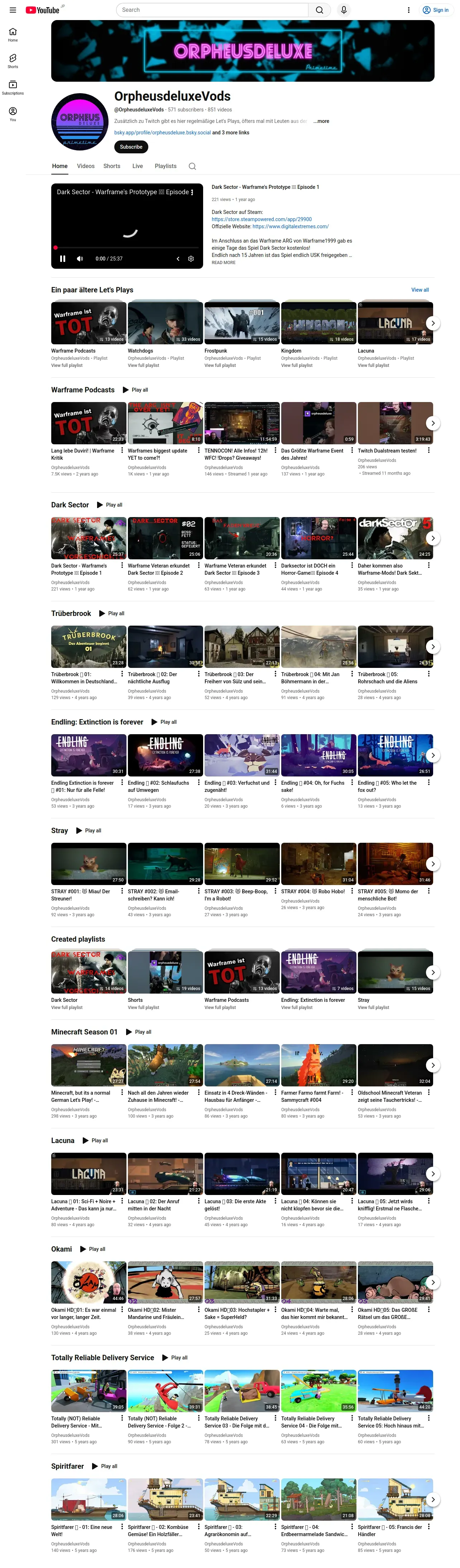Switch to the Videos tab
The width and height of the screenshot is (460, 1568).
[x=86, y=166]
